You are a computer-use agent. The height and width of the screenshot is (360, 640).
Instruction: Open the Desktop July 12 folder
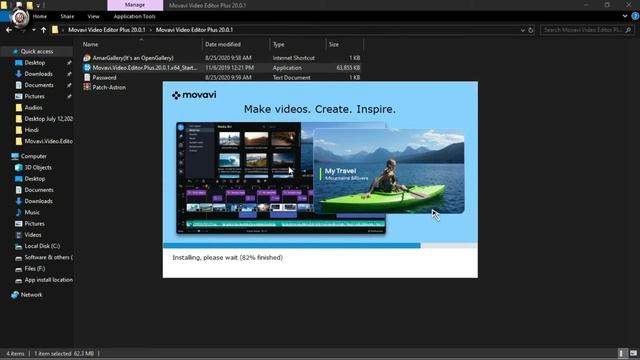tap(48, 119)
